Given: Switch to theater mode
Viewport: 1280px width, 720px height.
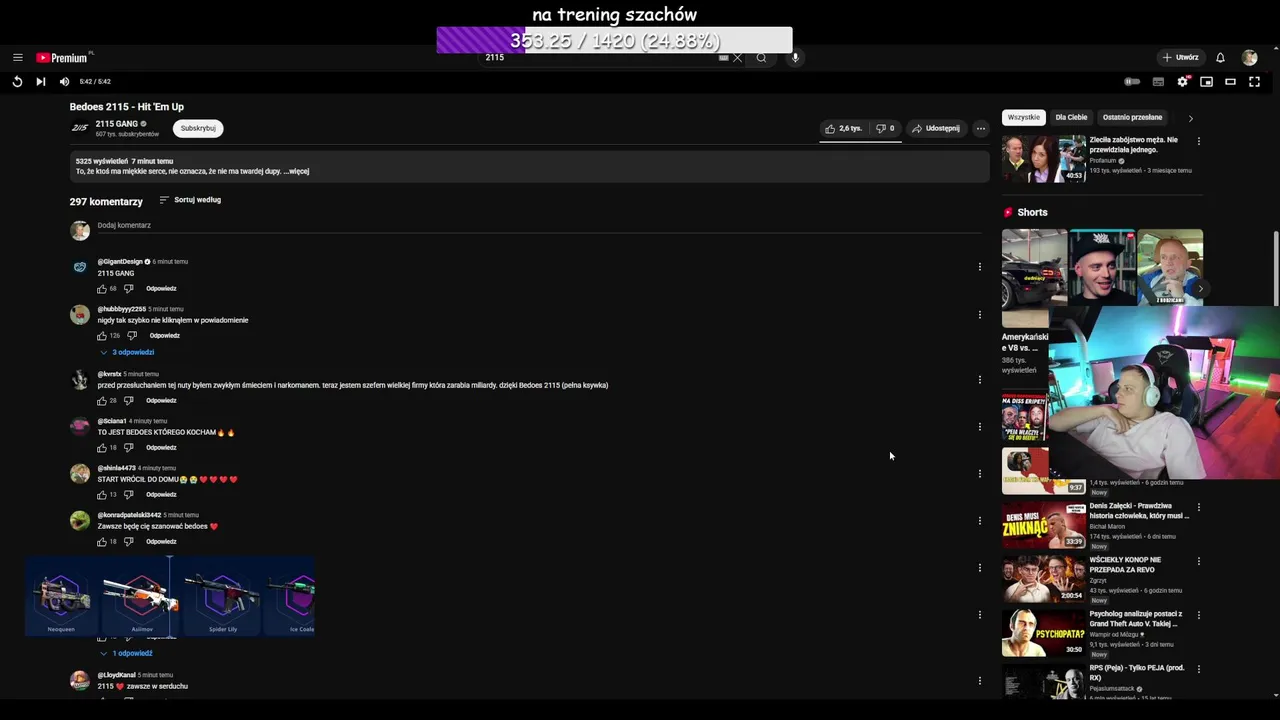Looking at the screenshot, I should [x=1230, y=82].
